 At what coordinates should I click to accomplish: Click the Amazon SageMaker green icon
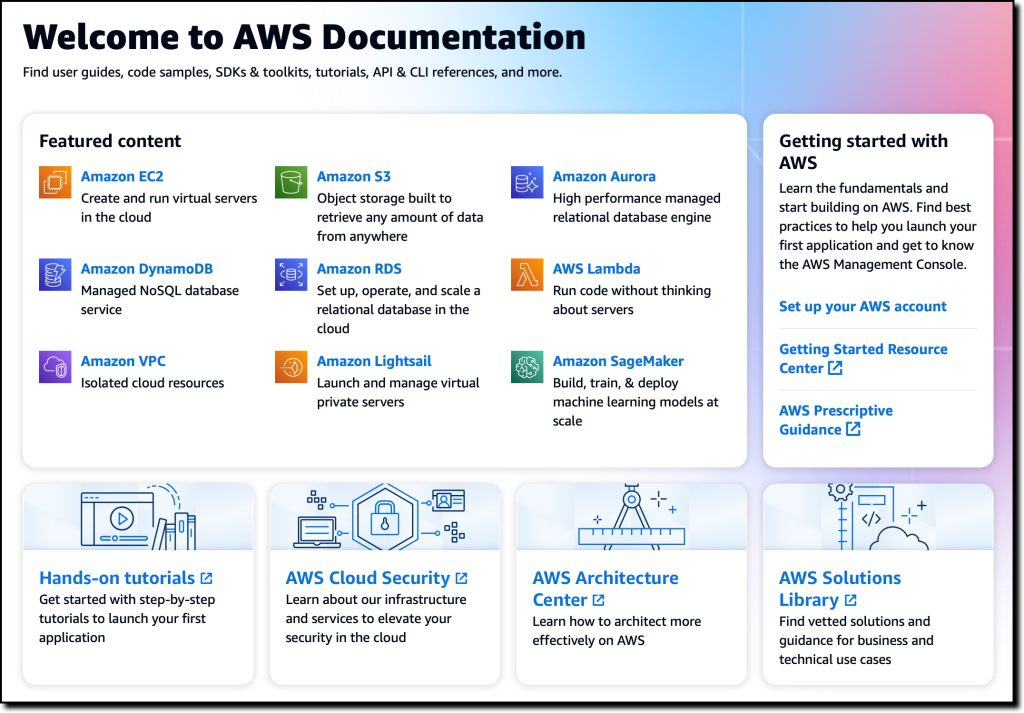(526, 368)
